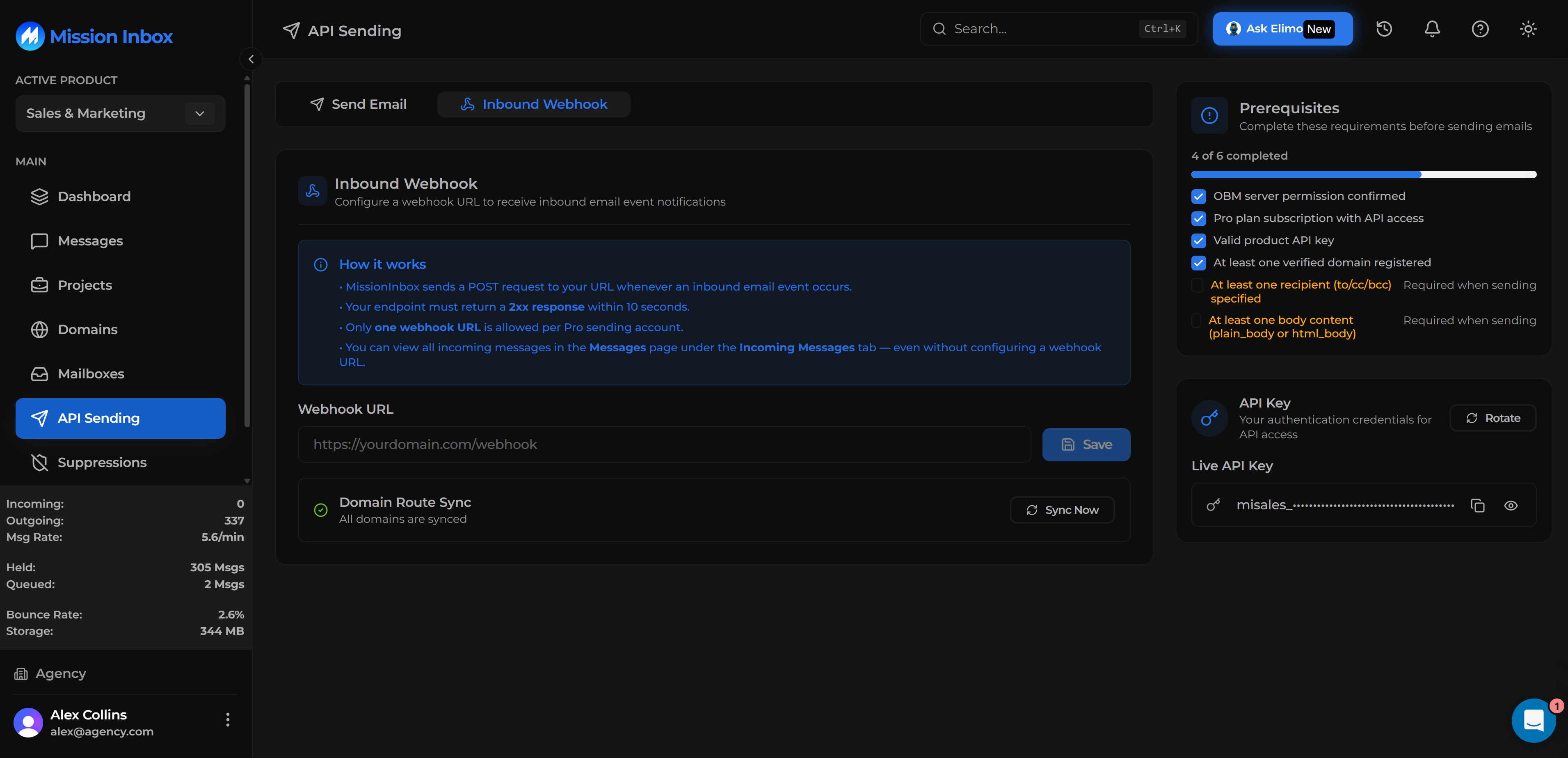This screenshot has width=1568, height=758.
Task: Switch to the Inbound Webhook tab
Action: 534,104
